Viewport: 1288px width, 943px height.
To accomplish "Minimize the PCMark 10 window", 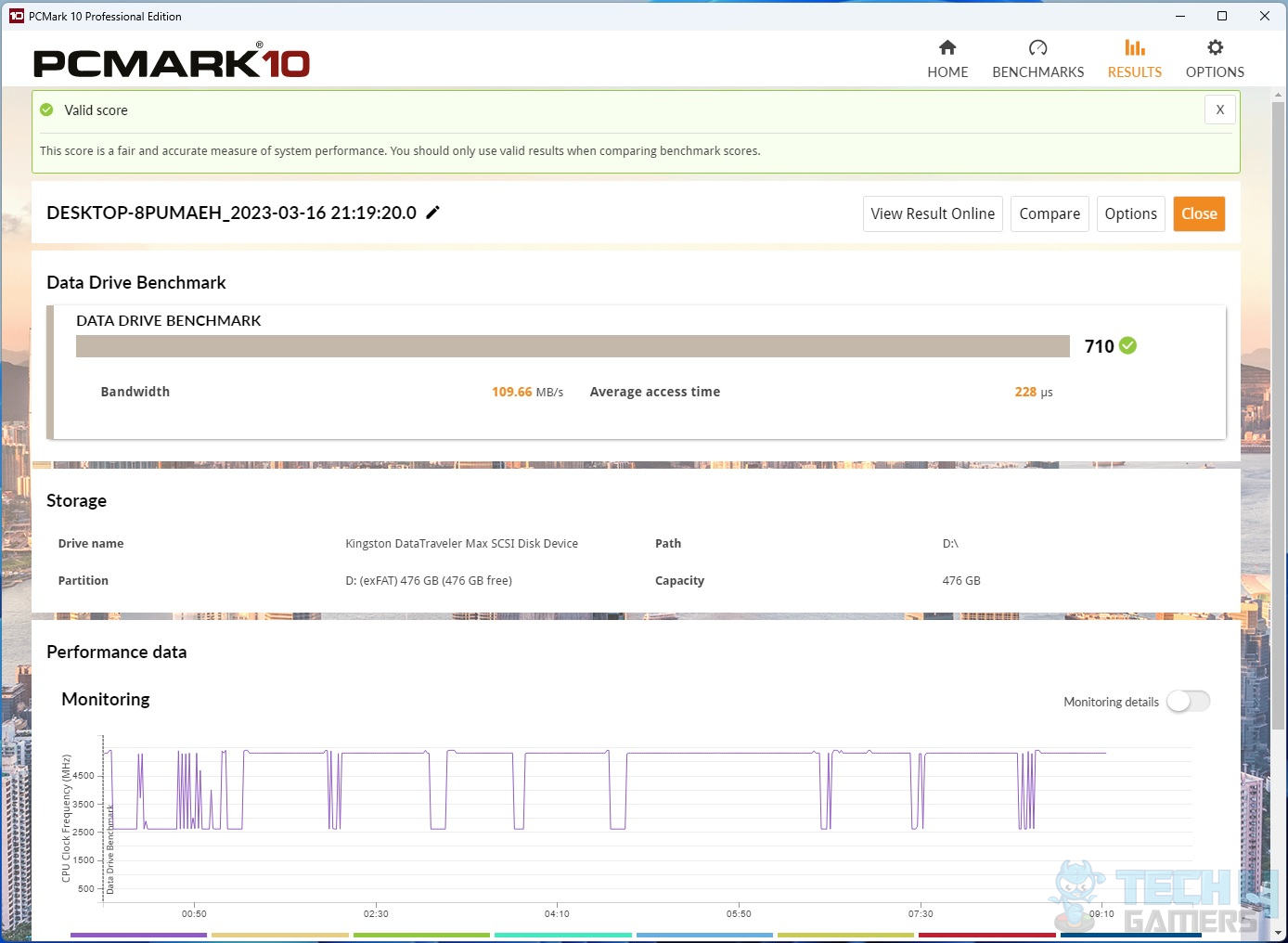I will click(1180, 16).
